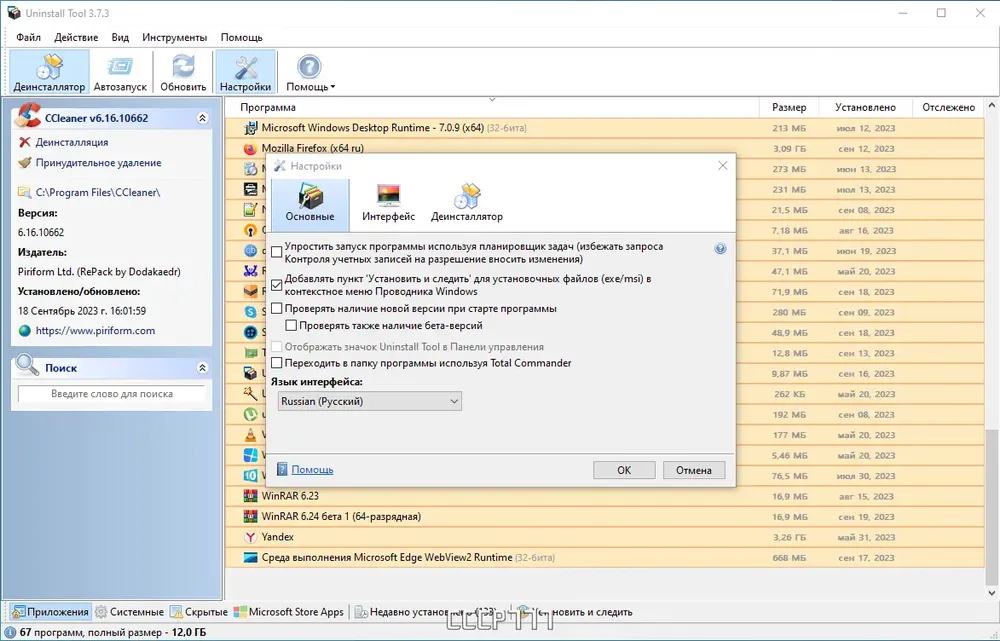
Task: Uncheck 'Установить и следить' context menu option
Action: click(277, 285)
